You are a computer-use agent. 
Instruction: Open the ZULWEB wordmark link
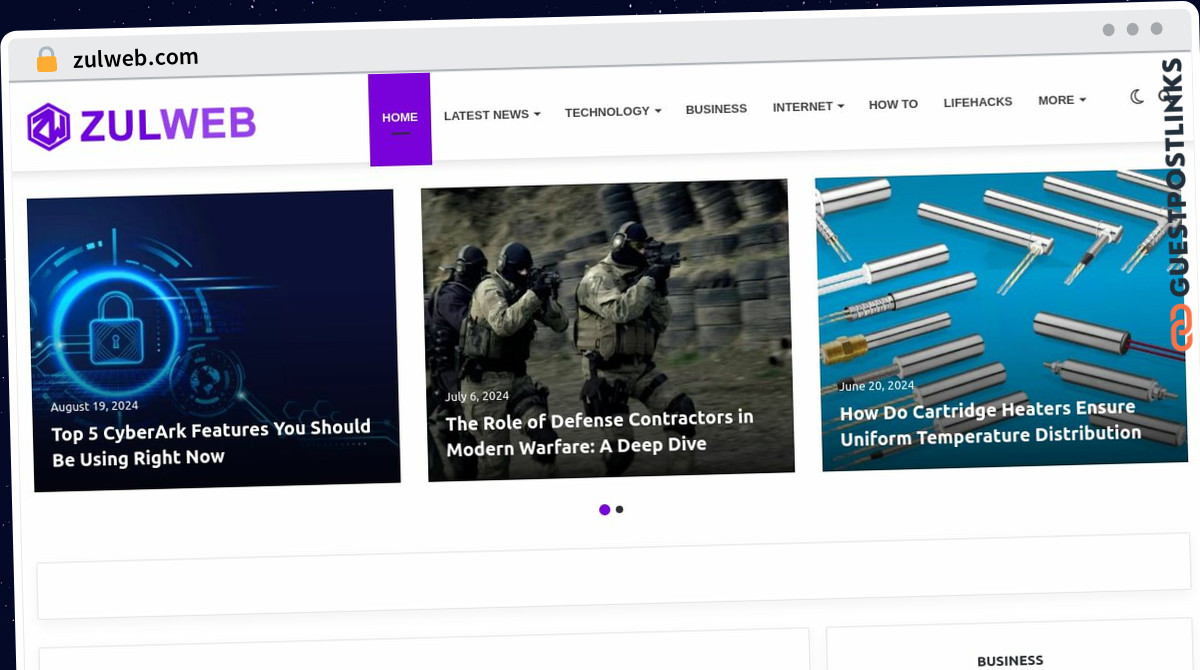[167, 125]
